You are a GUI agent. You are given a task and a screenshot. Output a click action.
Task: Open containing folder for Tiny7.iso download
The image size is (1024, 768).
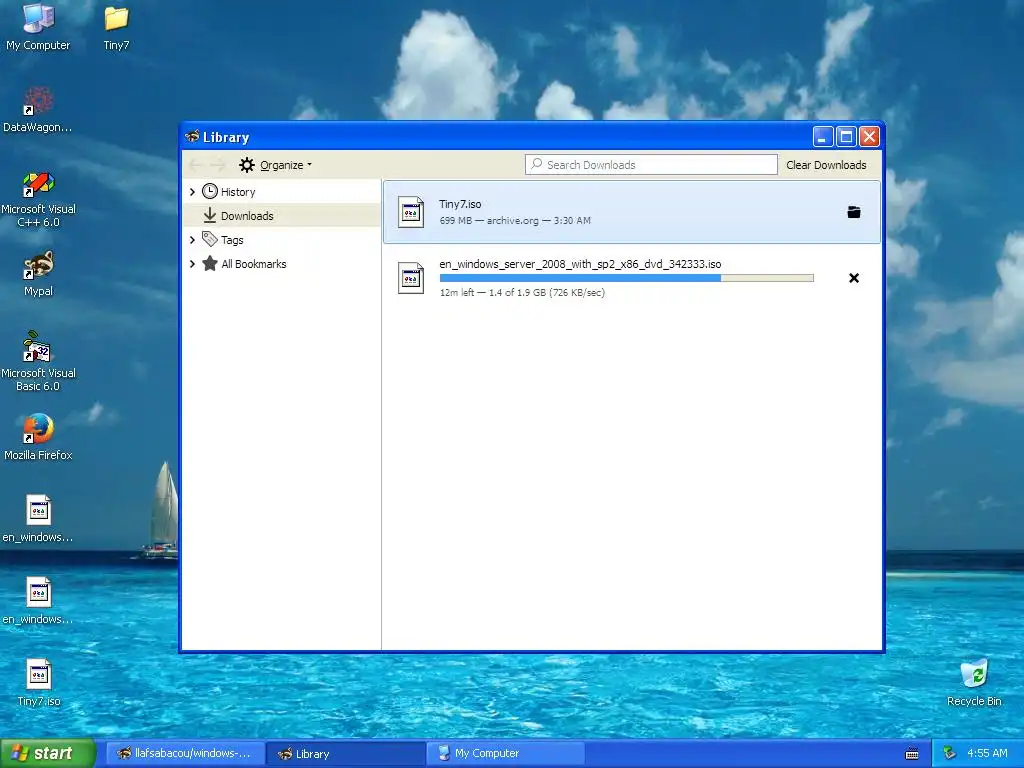click(854, 212)
